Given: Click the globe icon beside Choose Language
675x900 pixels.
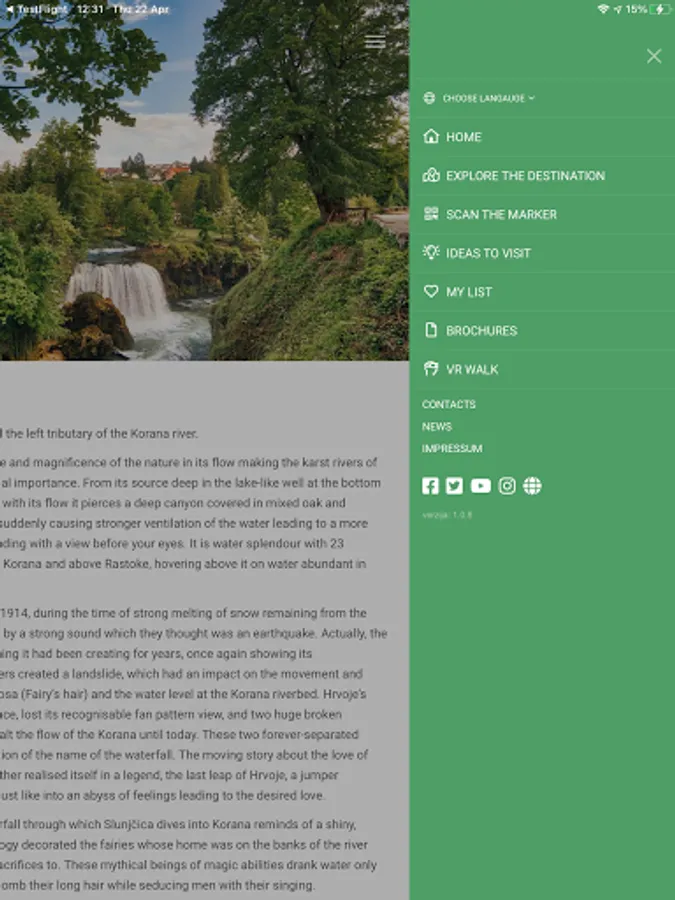Looking at the screenshot, I should (x=429, y=98).
